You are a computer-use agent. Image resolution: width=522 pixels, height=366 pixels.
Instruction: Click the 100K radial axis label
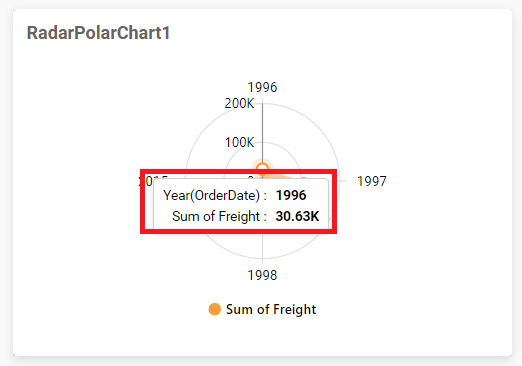click(239, 142)
